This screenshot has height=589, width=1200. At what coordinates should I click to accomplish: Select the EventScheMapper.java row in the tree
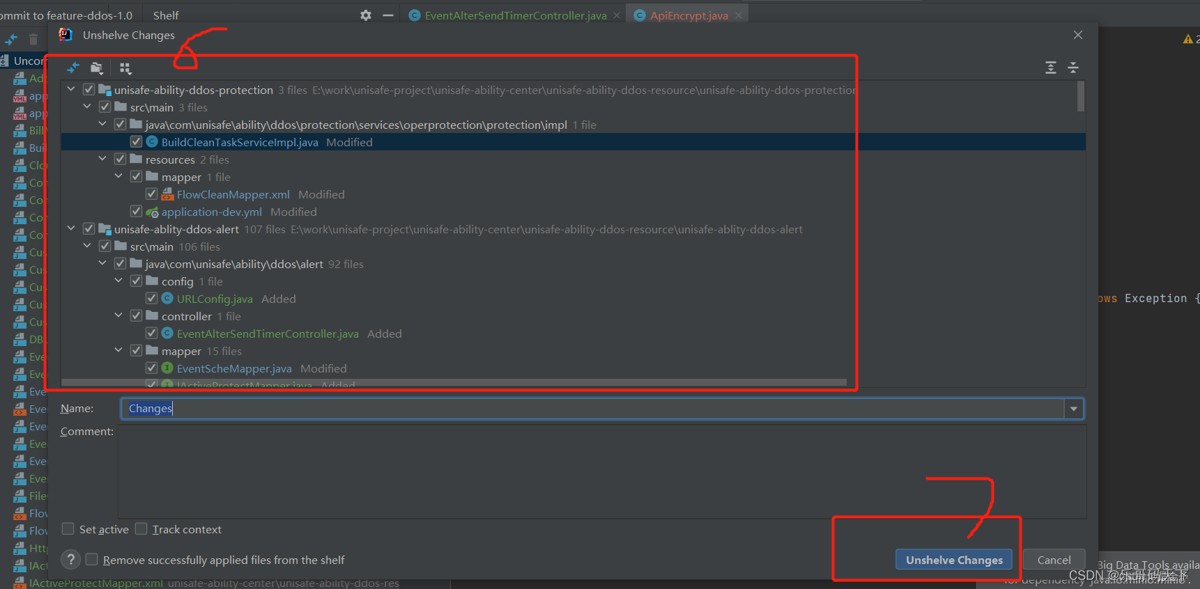point(572,369)
